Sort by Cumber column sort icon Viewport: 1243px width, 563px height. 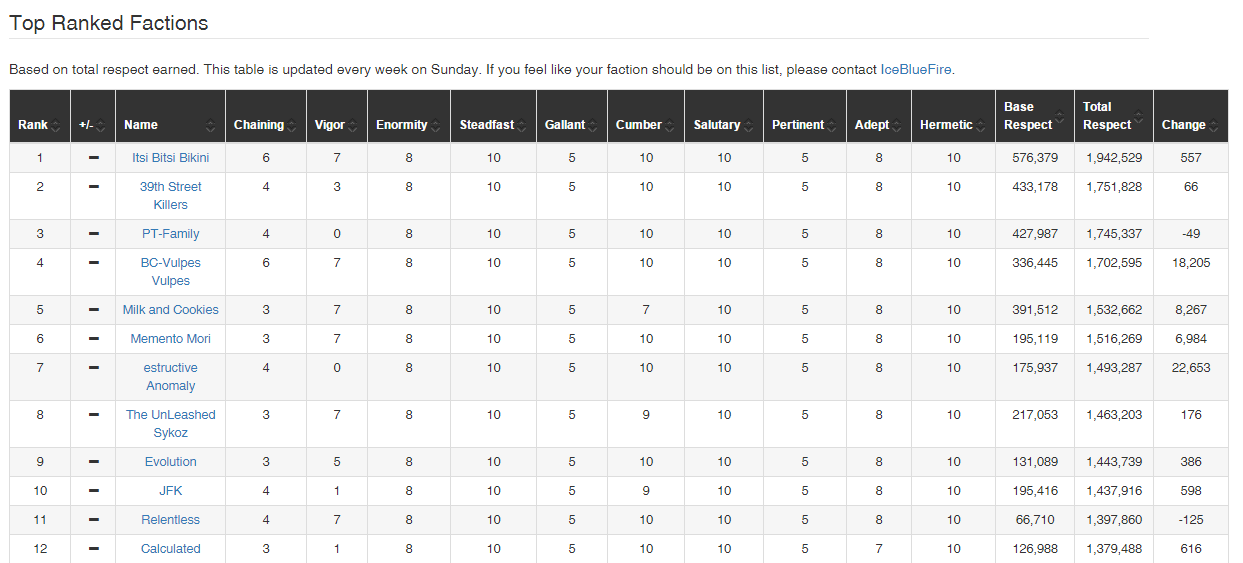pos(670,126)
